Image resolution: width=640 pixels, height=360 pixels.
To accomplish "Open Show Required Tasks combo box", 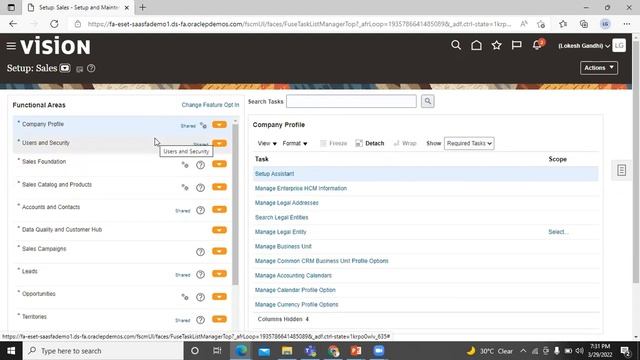I will (x=469, y=143).
